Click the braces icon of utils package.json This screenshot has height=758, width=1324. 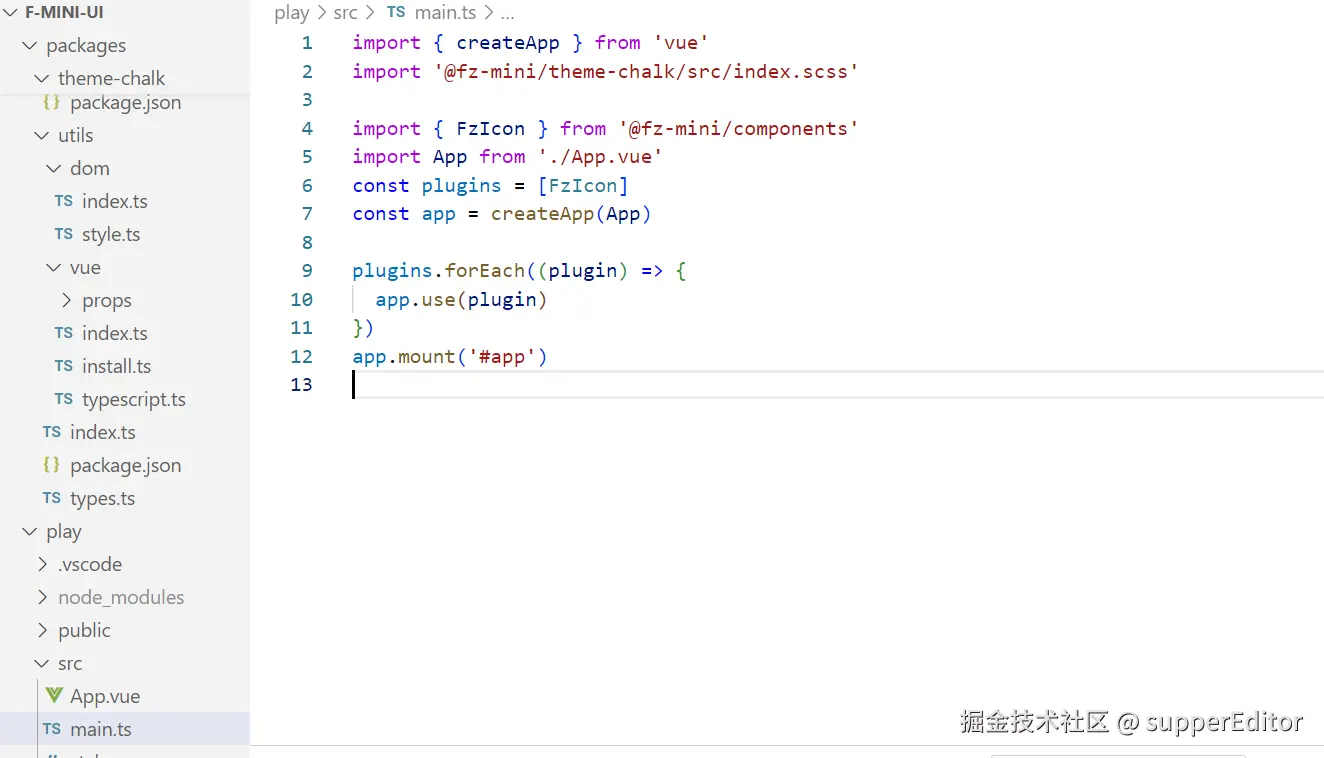52,465
